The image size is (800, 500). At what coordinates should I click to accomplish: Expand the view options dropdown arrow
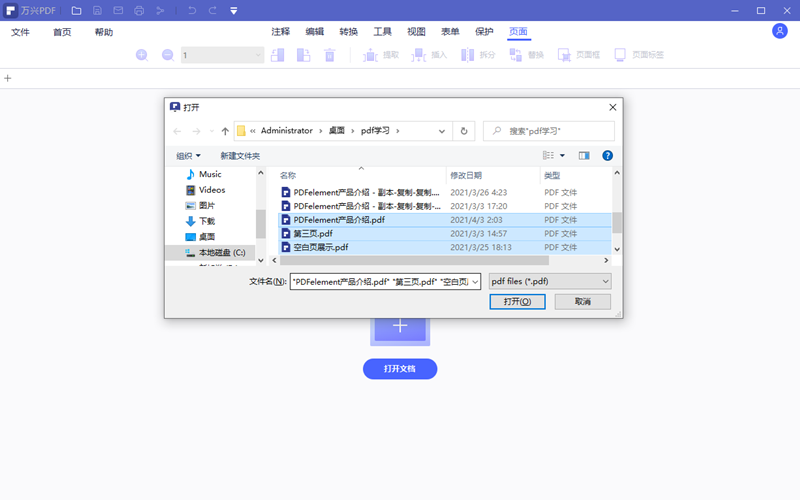(x=562, y=156)
